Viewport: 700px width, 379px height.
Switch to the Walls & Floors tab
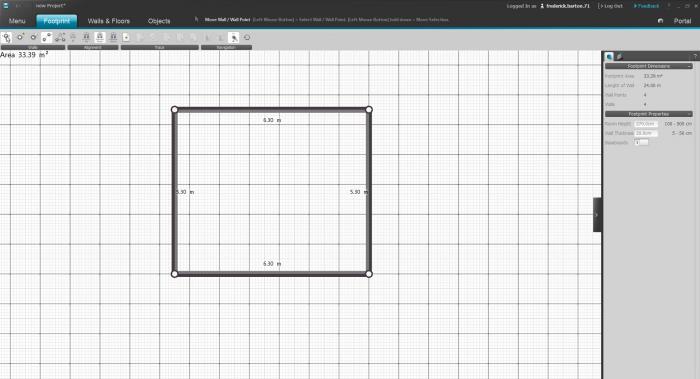pos(108,21)
